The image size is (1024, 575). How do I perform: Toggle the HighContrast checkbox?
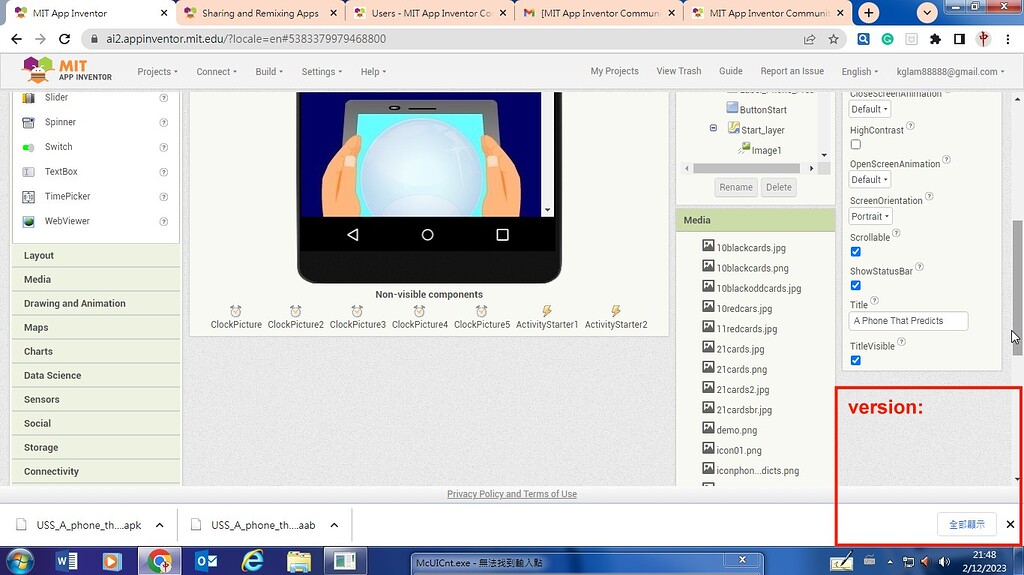click(x=856, y=144)
